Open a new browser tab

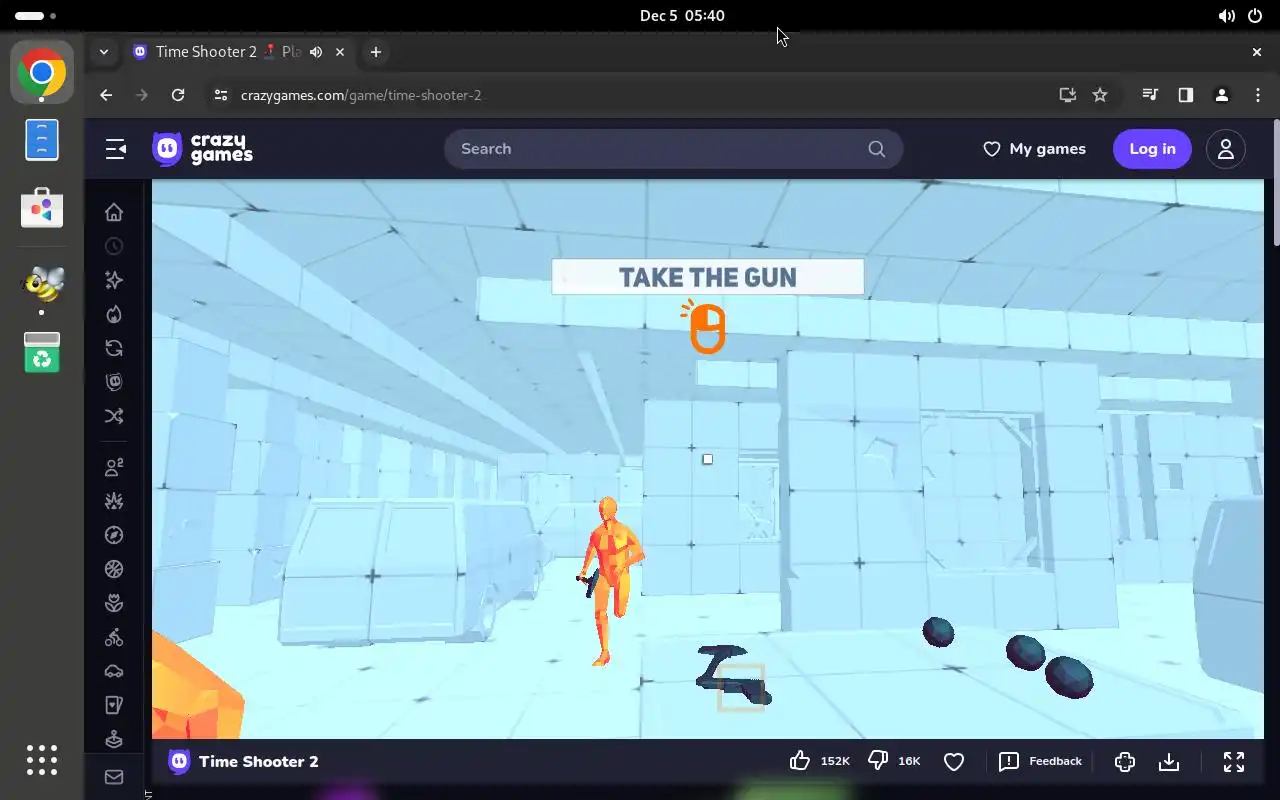click(376, 52)
